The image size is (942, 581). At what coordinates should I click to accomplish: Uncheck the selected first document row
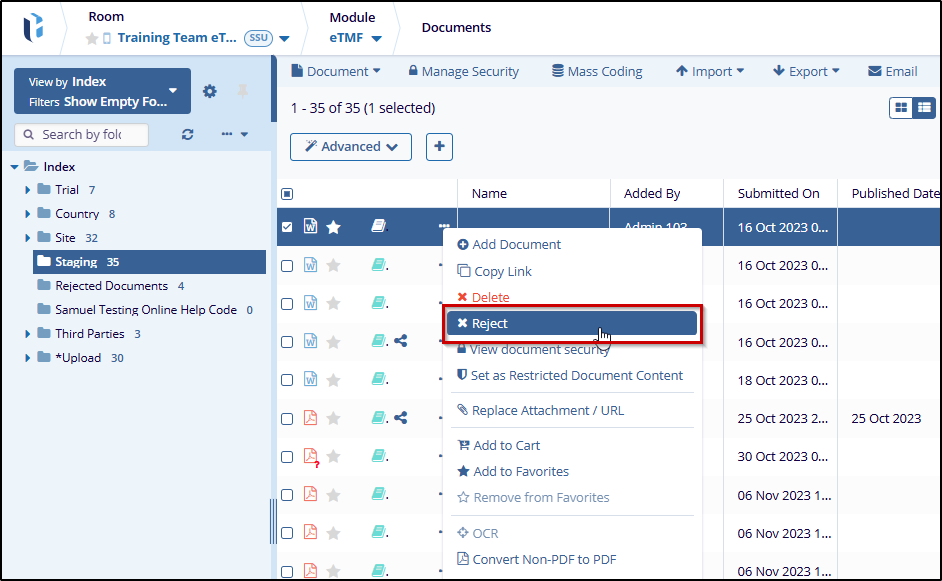(287, 227)
